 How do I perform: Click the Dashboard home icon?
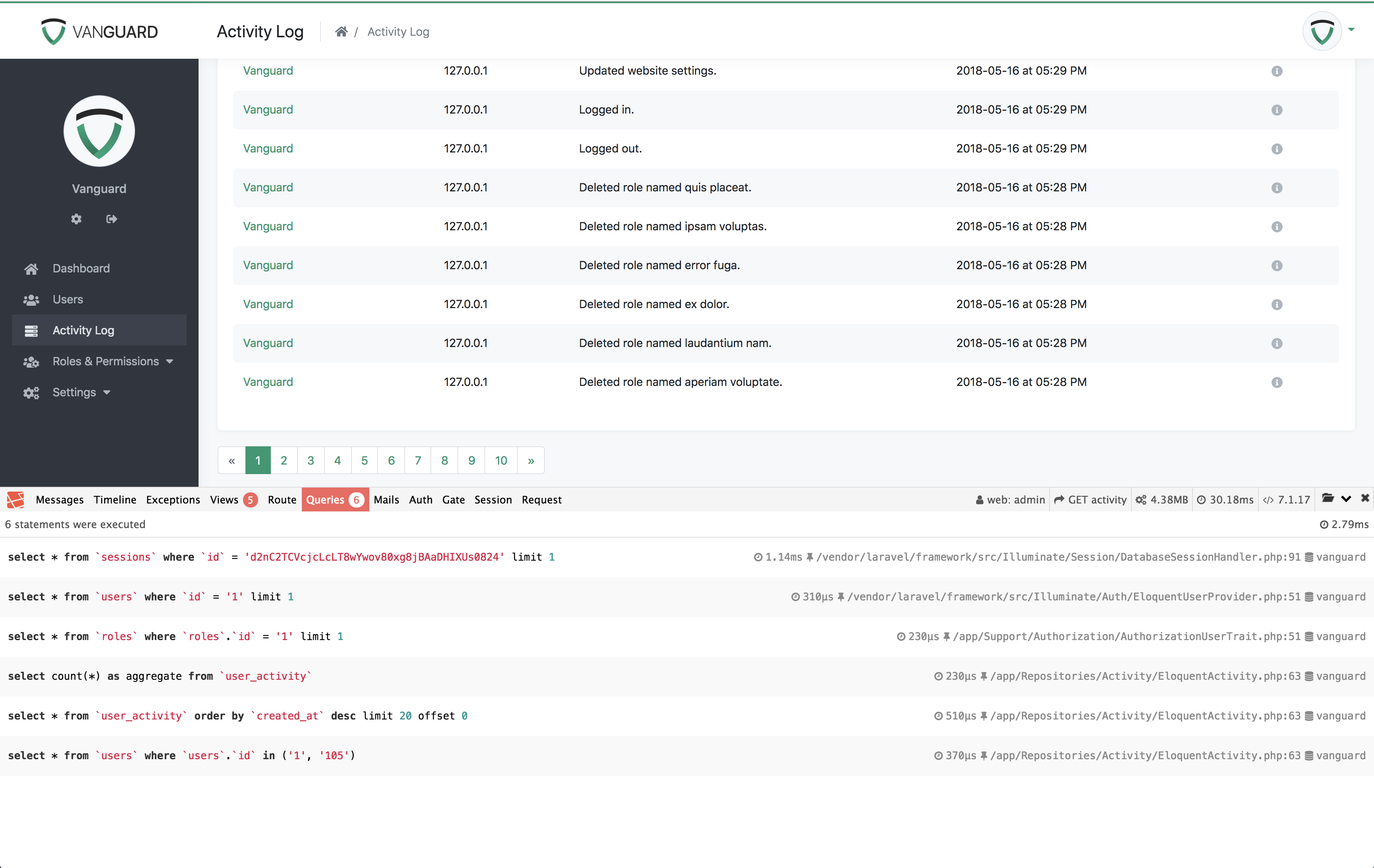31,268
